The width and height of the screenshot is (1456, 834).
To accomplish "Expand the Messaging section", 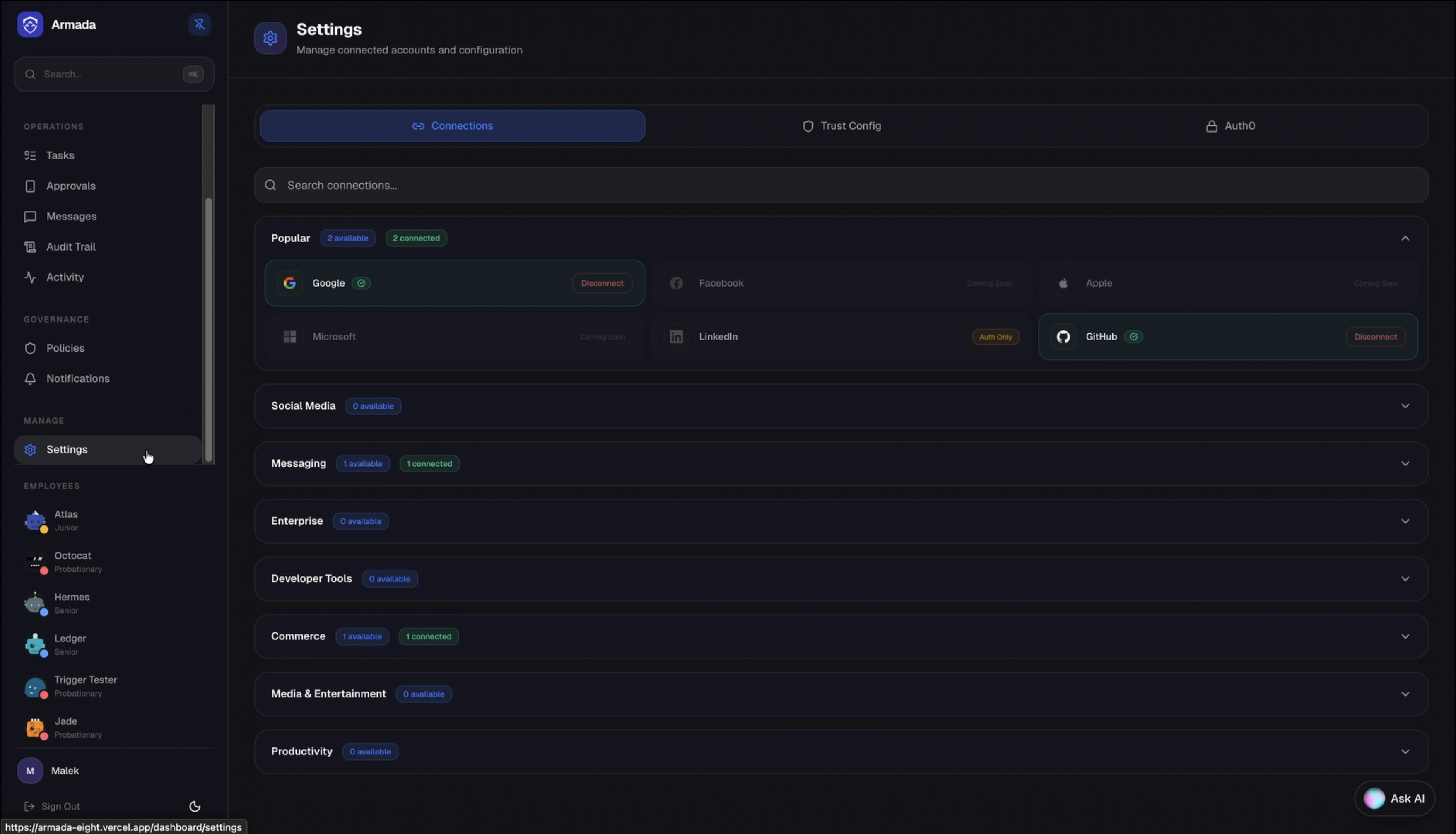I will (1405, 463).
